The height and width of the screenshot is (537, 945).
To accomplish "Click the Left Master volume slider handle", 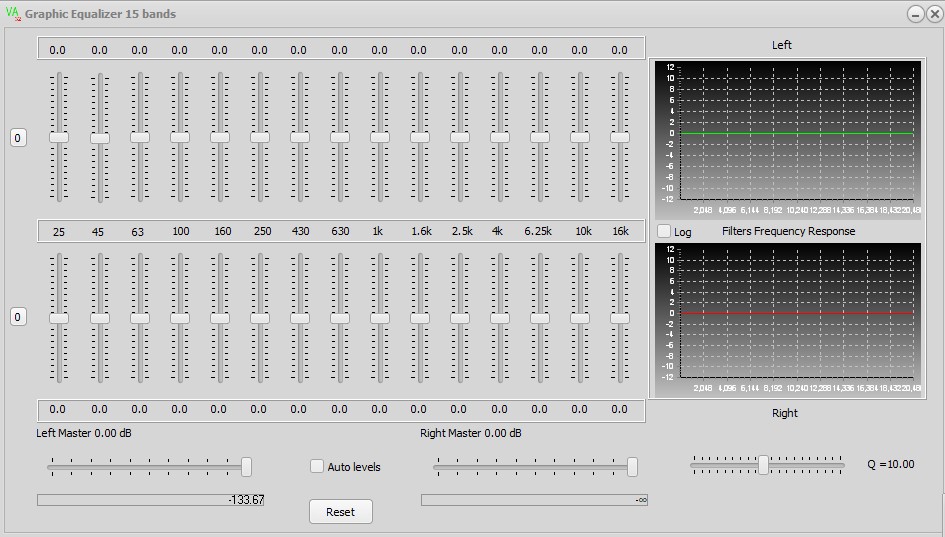I will pyautogui.click(x=246, y=467).
